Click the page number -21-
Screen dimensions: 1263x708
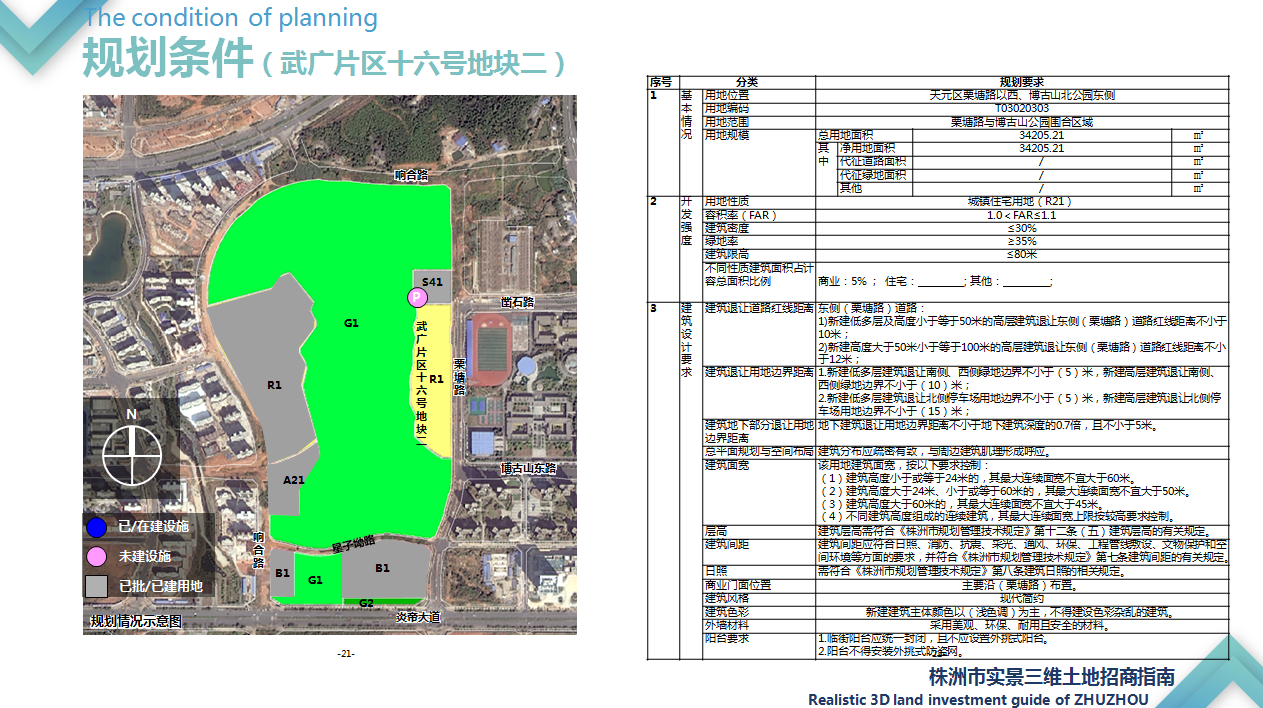click(x=346, y=653)
